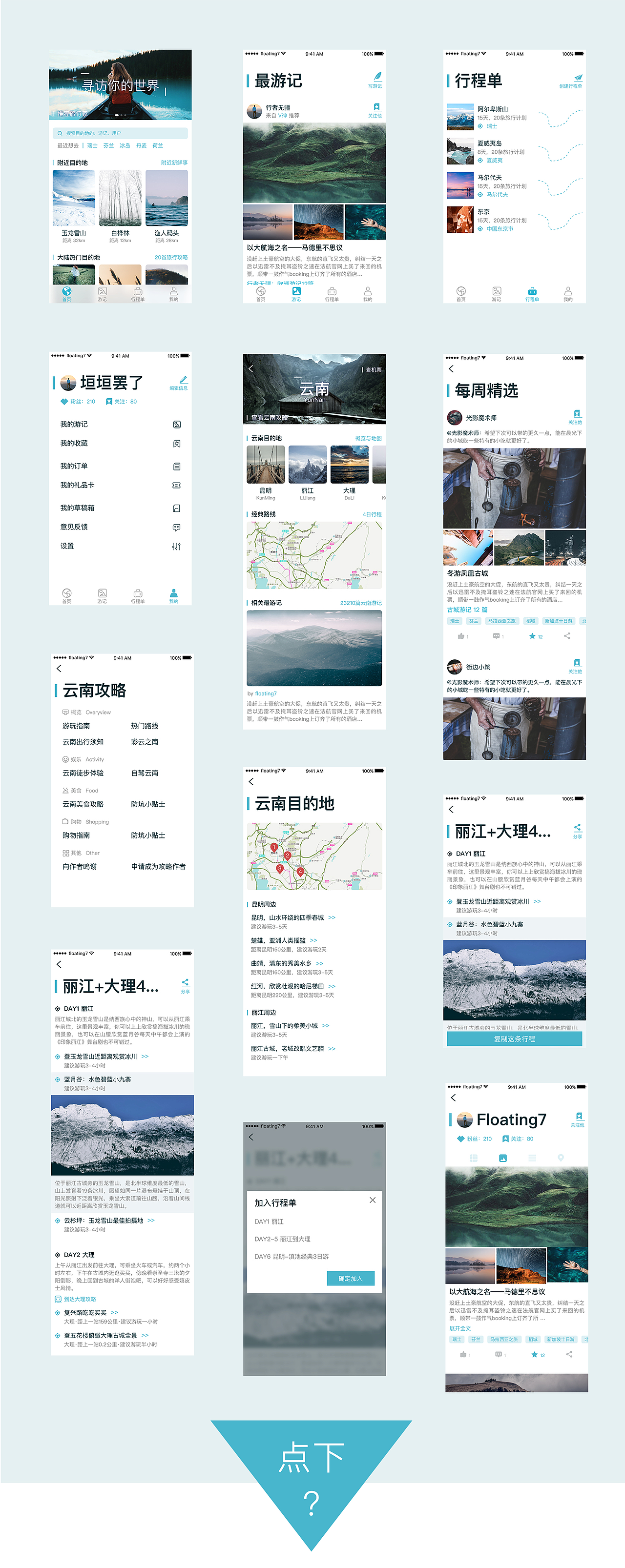
Task: Expand >> after 复兴路吃吃买买
Action: coord(115,1312)
